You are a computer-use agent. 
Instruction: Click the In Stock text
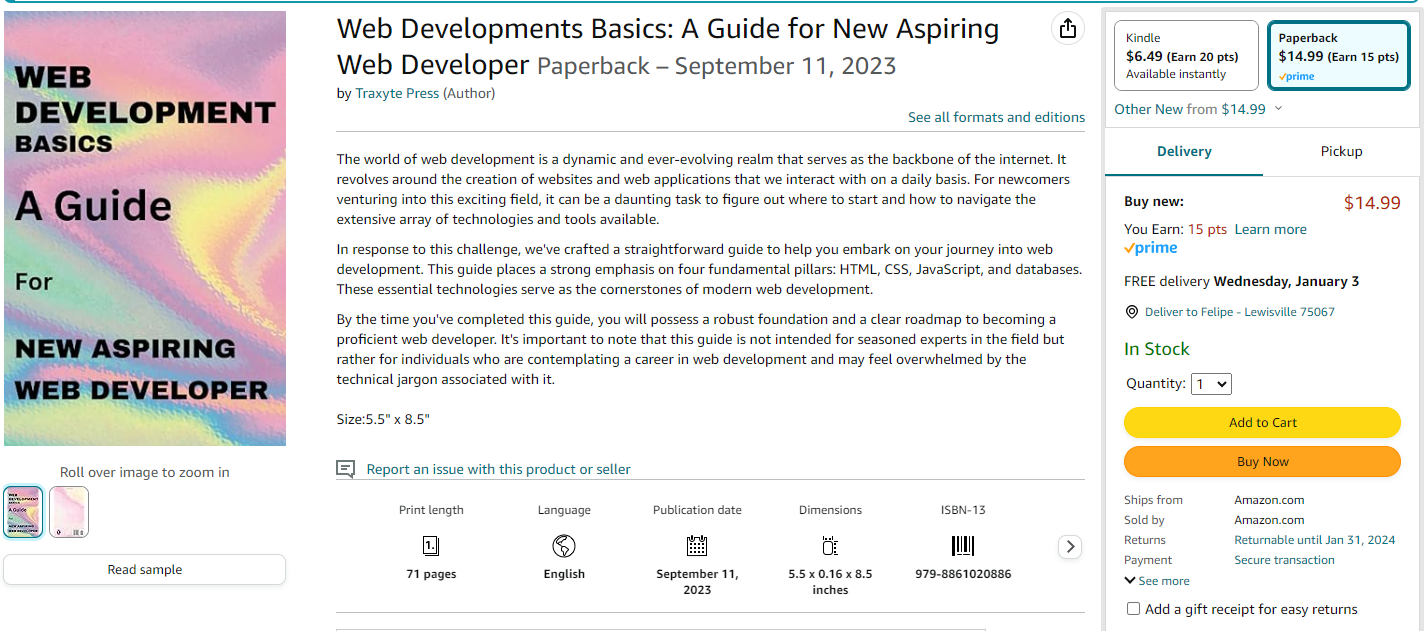point(1157,349)
